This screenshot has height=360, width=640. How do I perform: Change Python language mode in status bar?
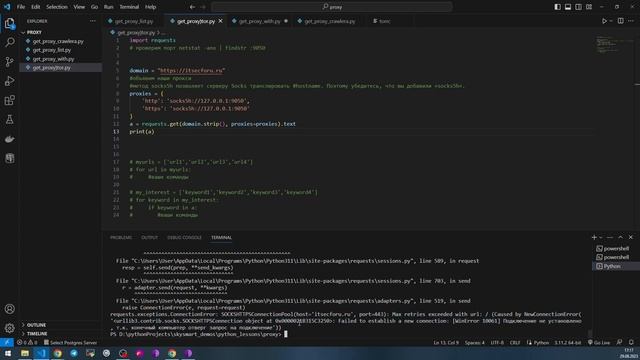(541, 342)
